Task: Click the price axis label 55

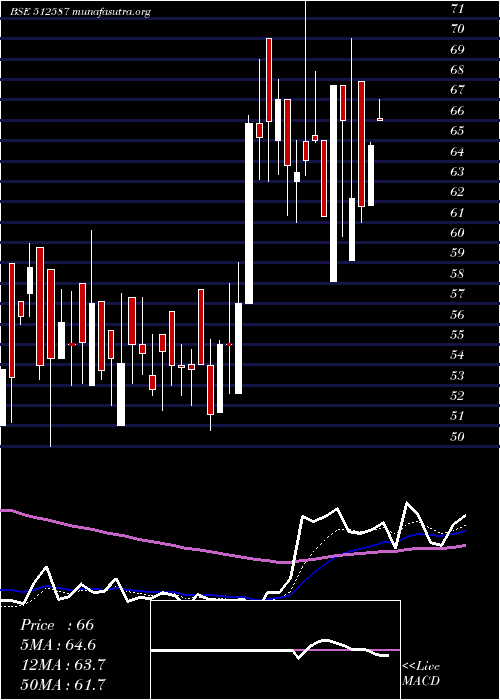Action: pos(458,334)
